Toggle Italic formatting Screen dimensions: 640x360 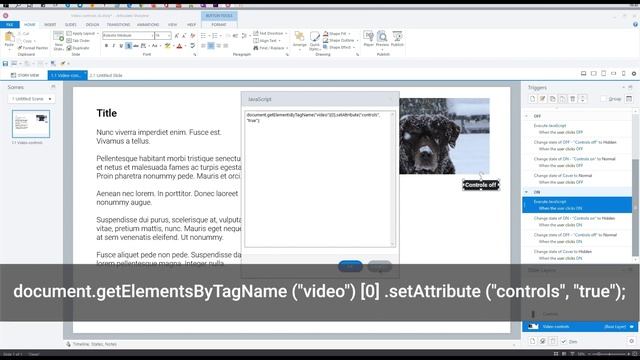114,46
